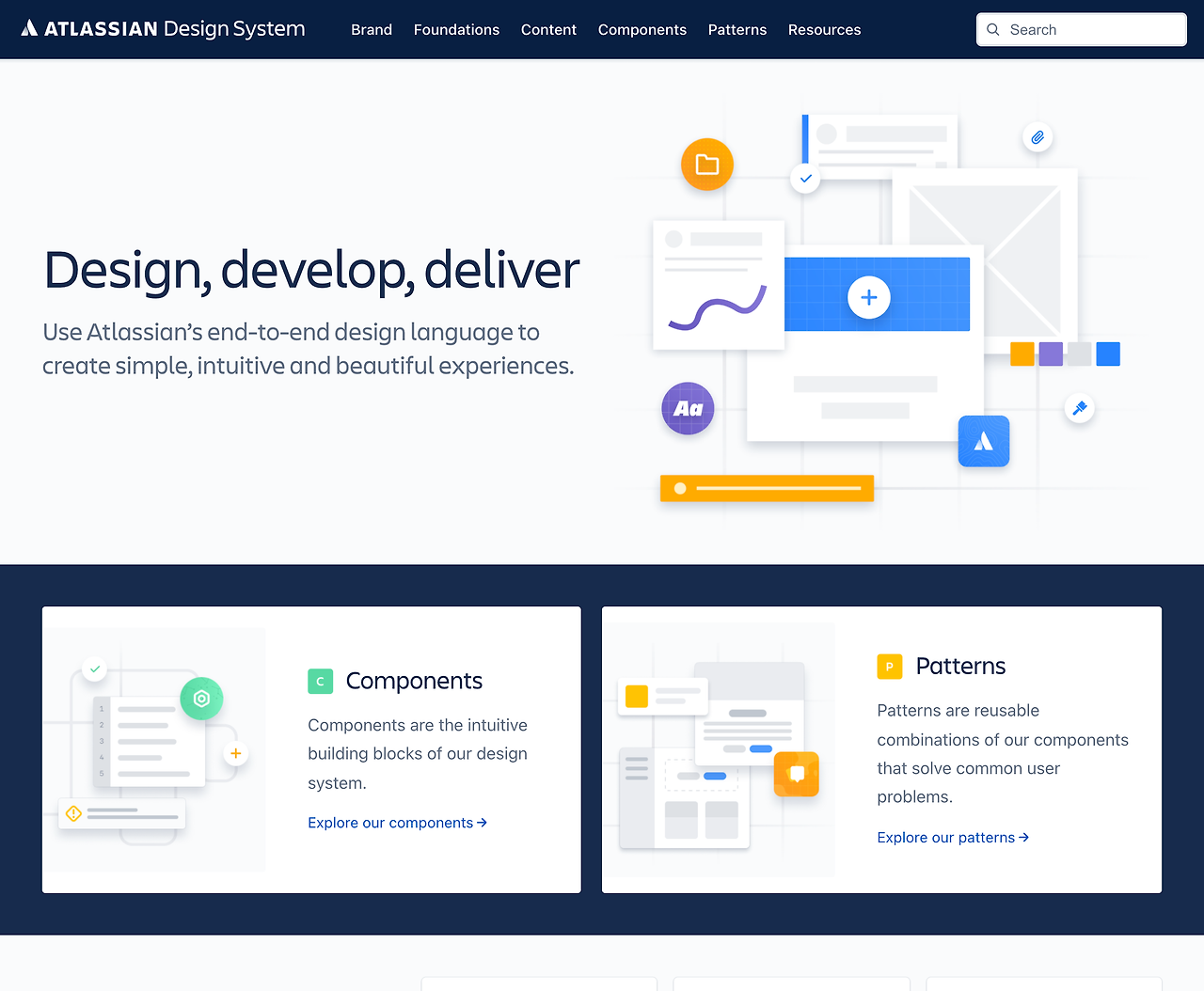Click the blue Atlassian app tile in the illustration
Screen dimensions: 1204x991
tap(983, 441)
